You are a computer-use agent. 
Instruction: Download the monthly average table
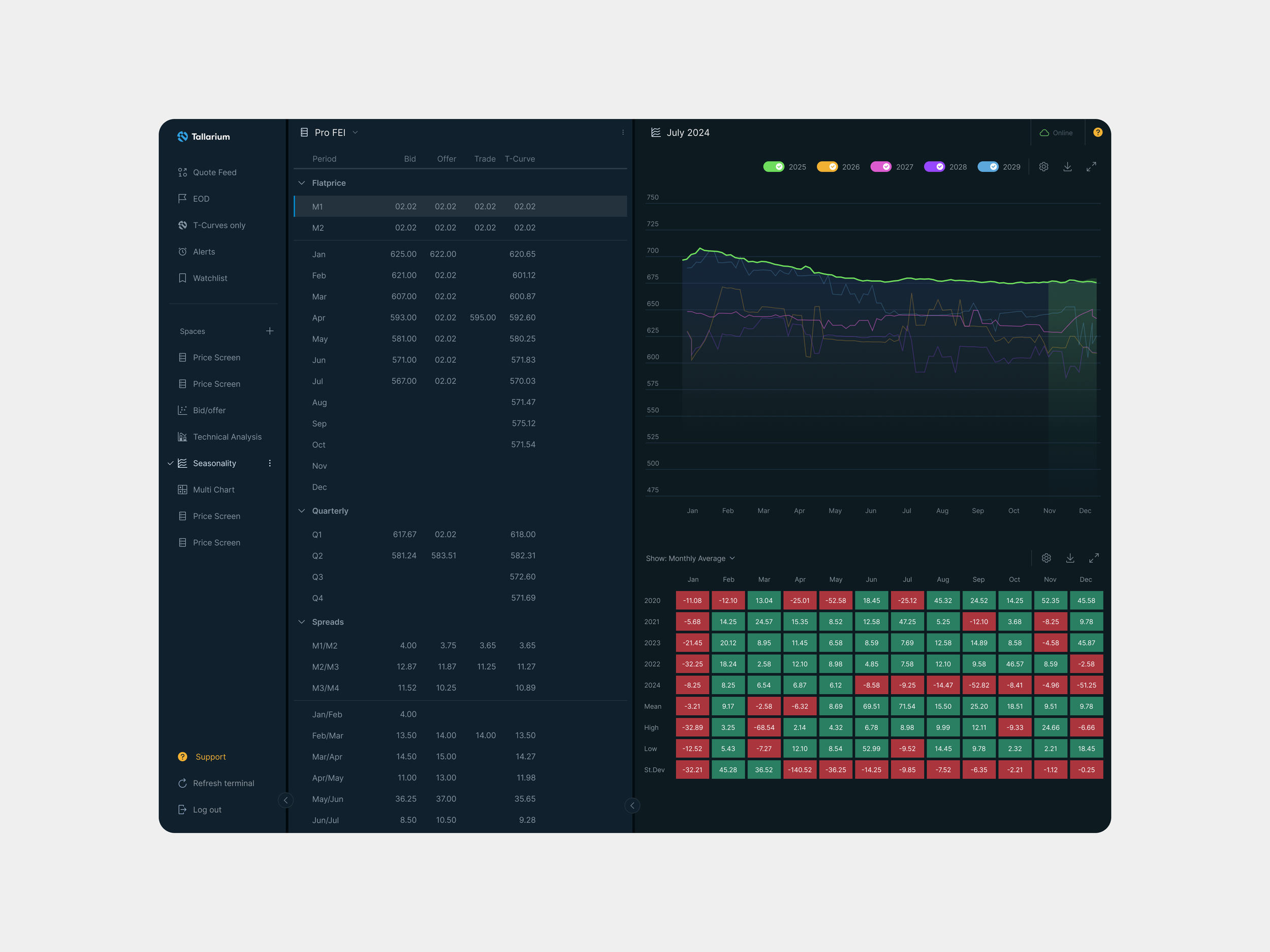(x=1070, y=558)
